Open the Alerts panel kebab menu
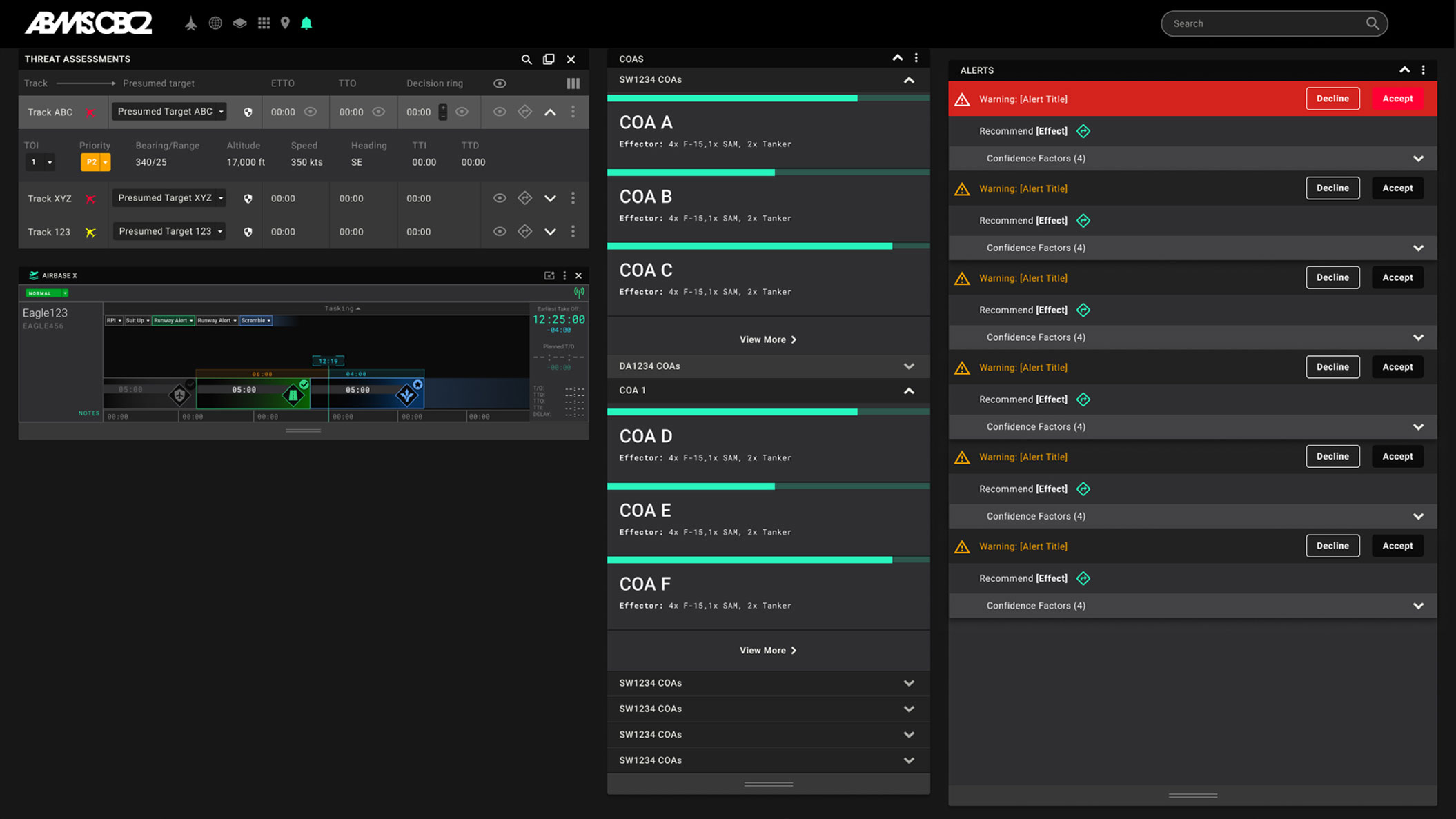The height and width of the screenshot is (819, 1456). [1423, 70]
